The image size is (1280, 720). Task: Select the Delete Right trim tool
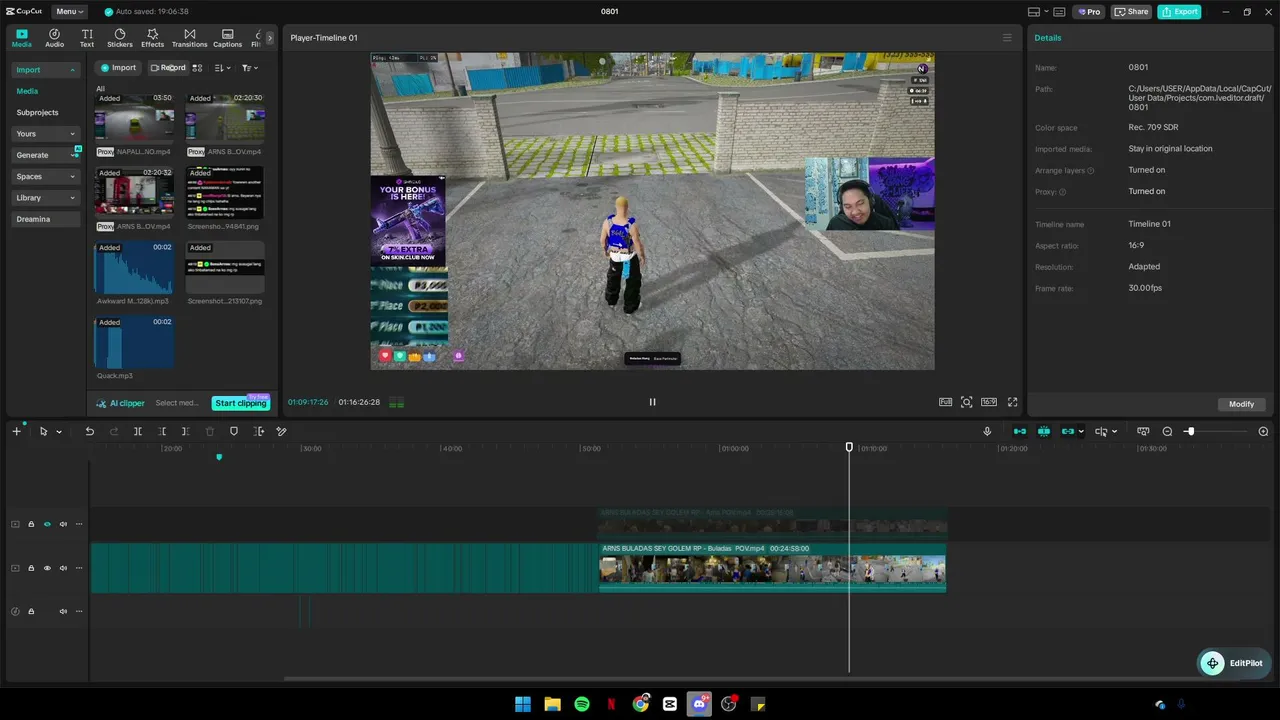click(x=186, y=431)
